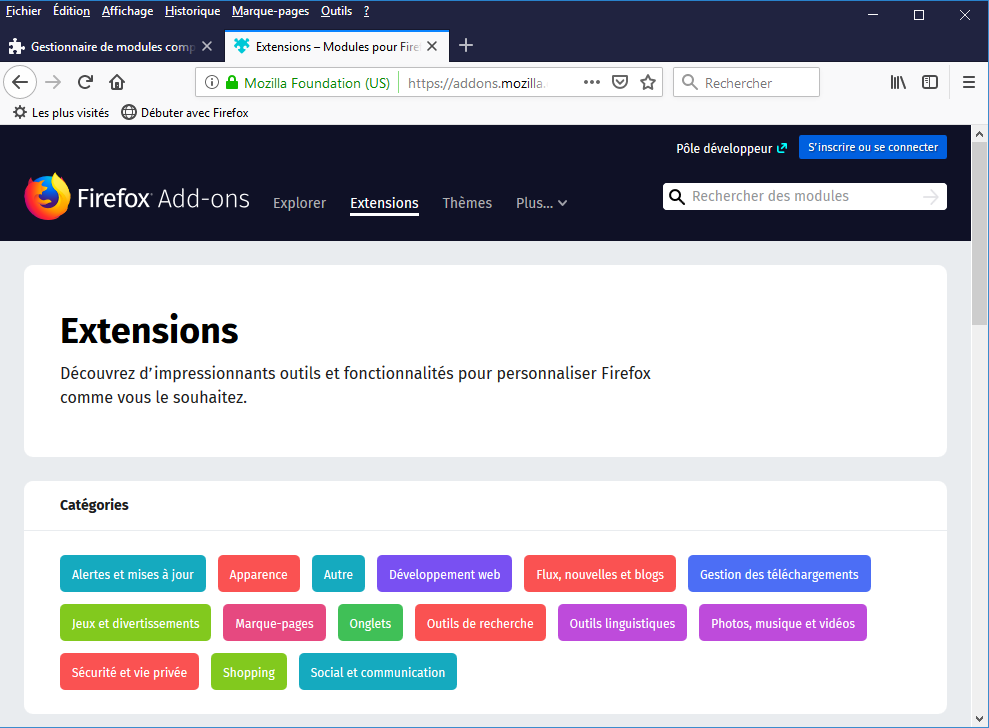Viewport: 989px width, 728px height.
Task: Open the Library icon
Action: [898, 82]
